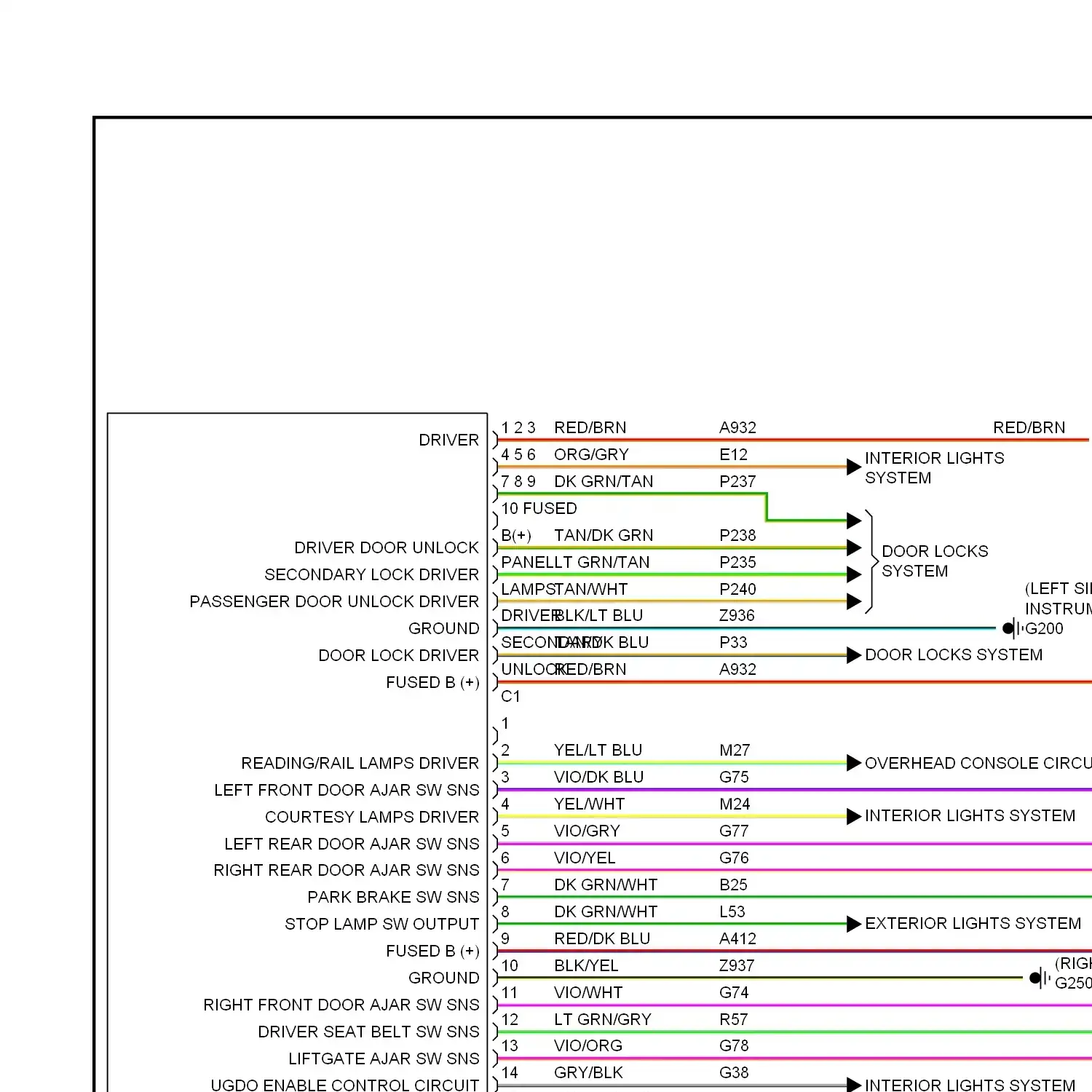Click 'SECONDARY LOCK DRIVER' pin label
Image resolution: width=1092 pixels, height=1092 pixels.
click(x=372, y=574)
